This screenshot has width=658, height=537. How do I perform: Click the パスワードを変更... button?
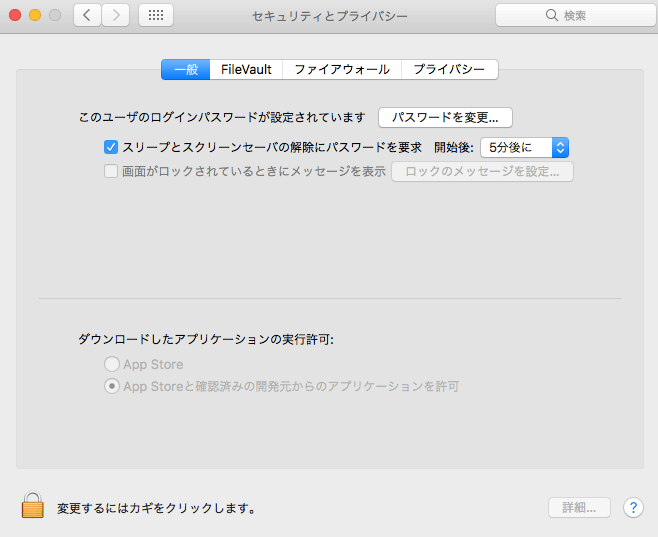(x=445, y=117)
